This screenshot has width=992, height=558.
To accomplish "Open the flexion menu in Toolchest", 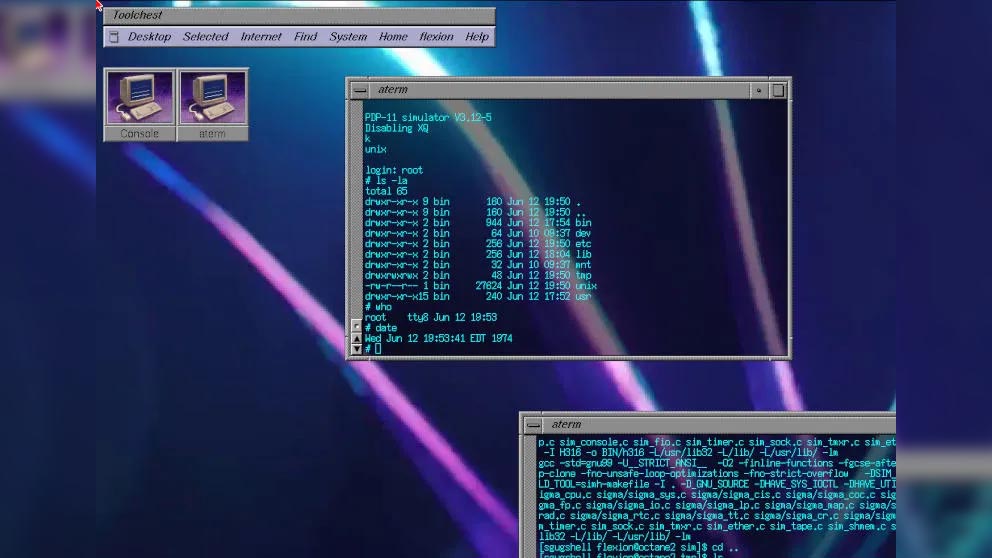I will coord(436,37).
